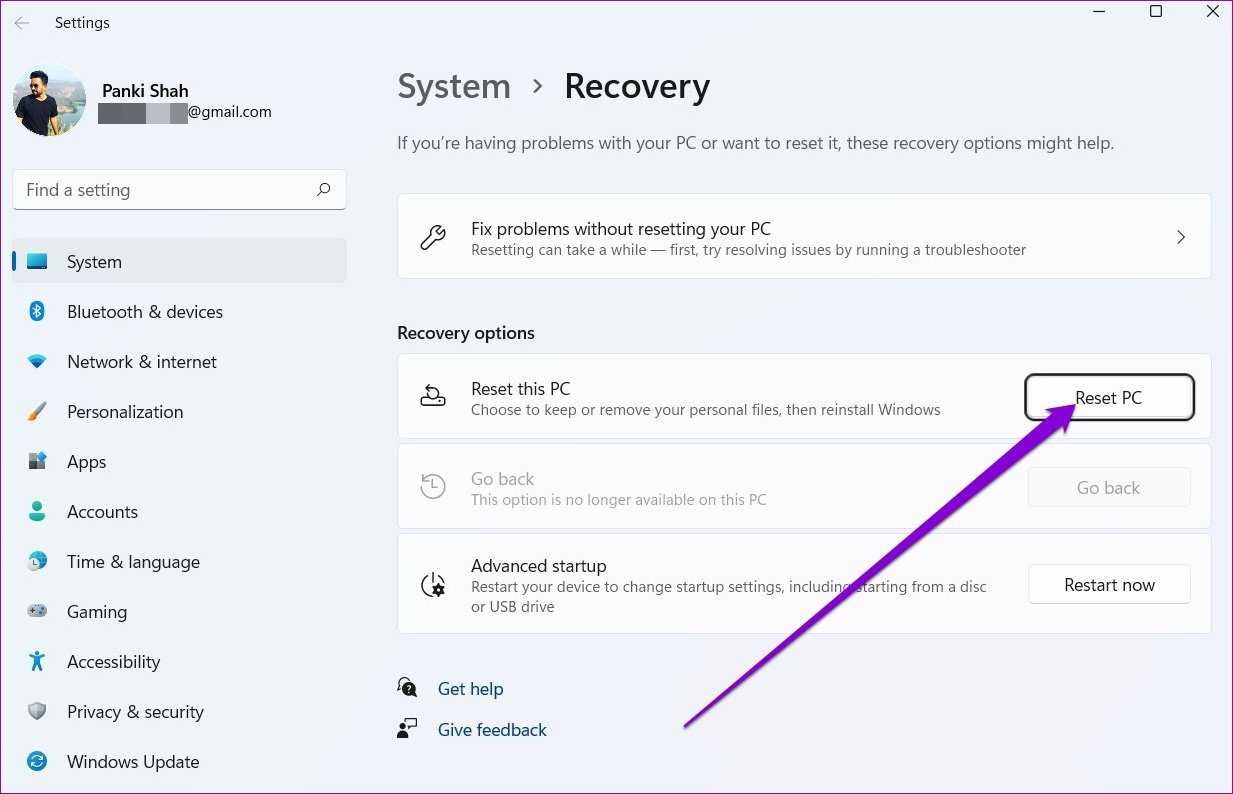The height and width of the screenshot is (794, 1233).
Task: Select the System icon in the sidebar
Action: pos(37,262)
